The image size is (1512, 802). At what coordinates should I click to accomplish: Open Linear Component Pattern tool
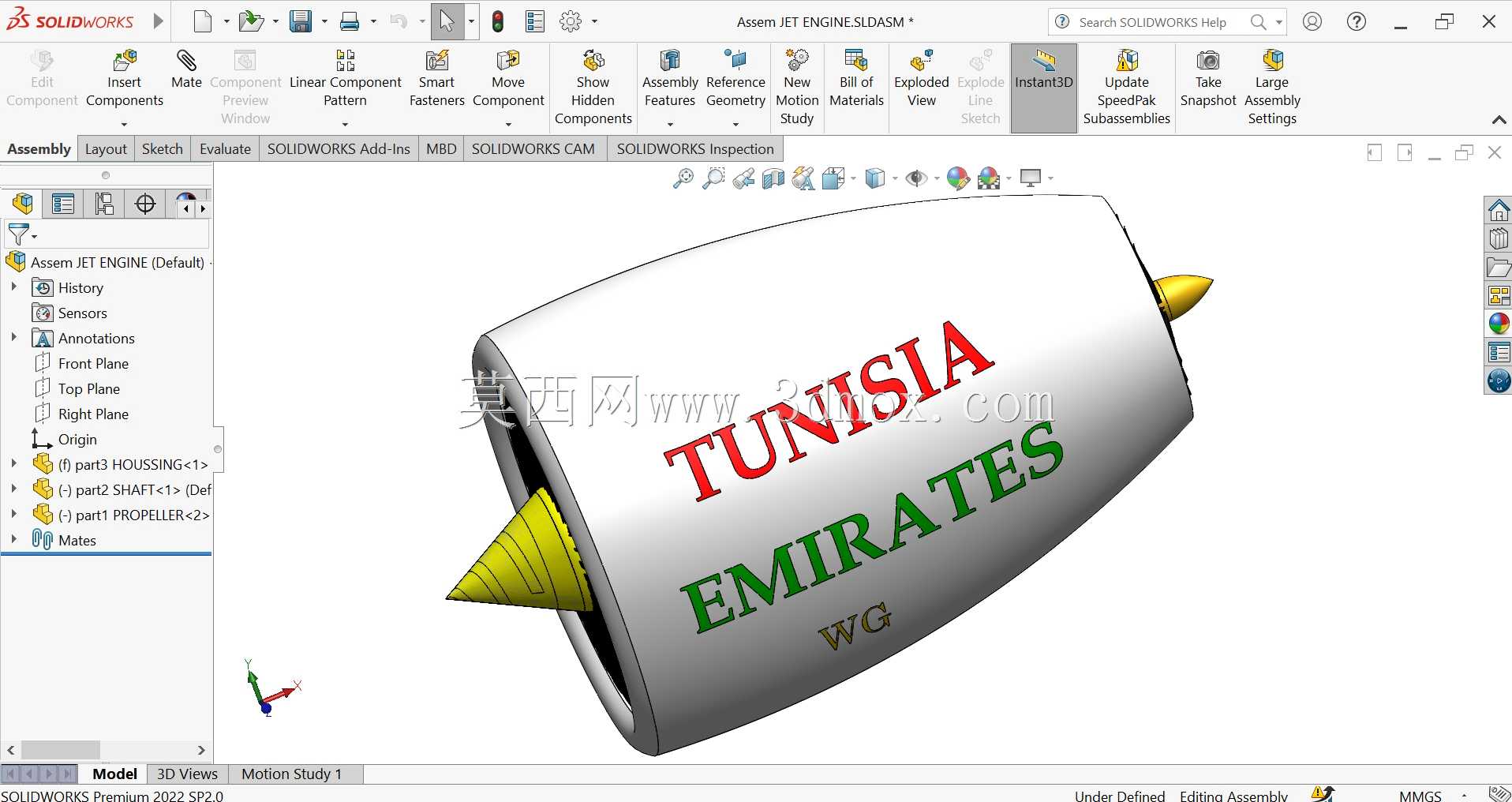346,79
